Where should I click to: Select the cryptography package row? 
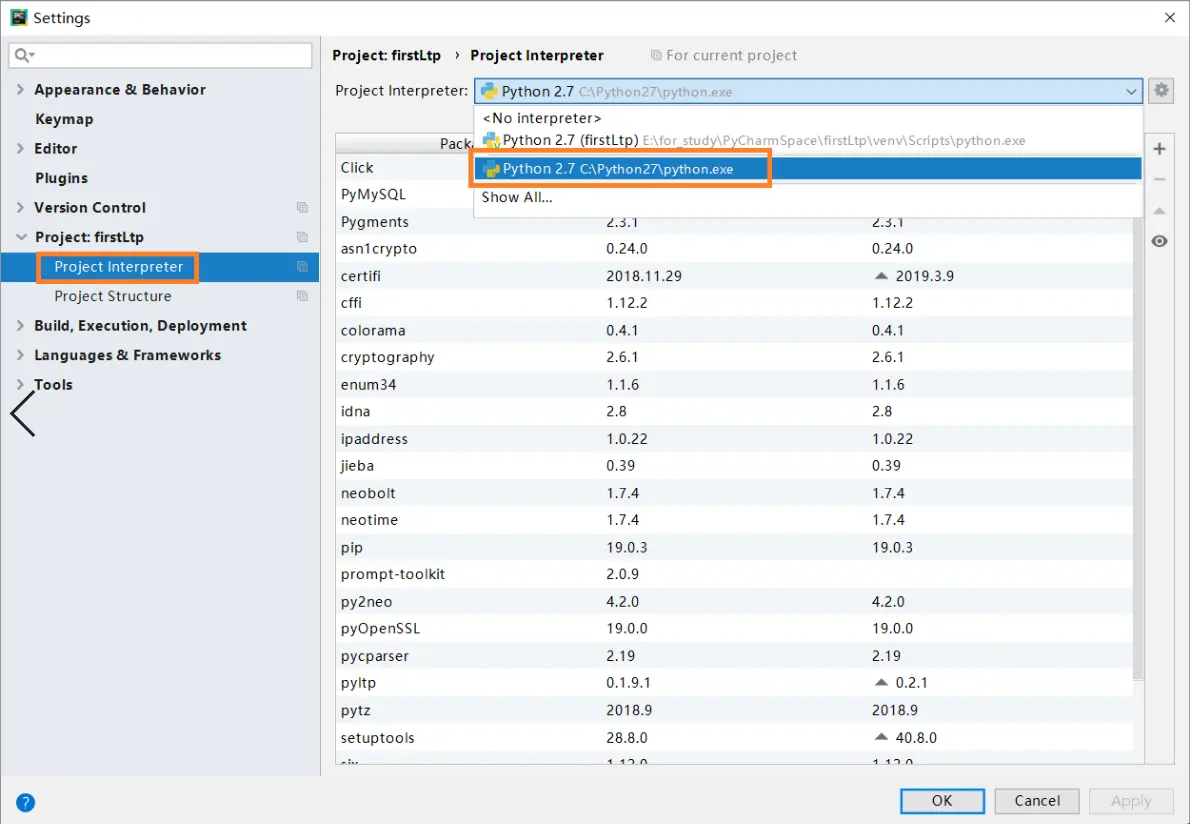735,357
